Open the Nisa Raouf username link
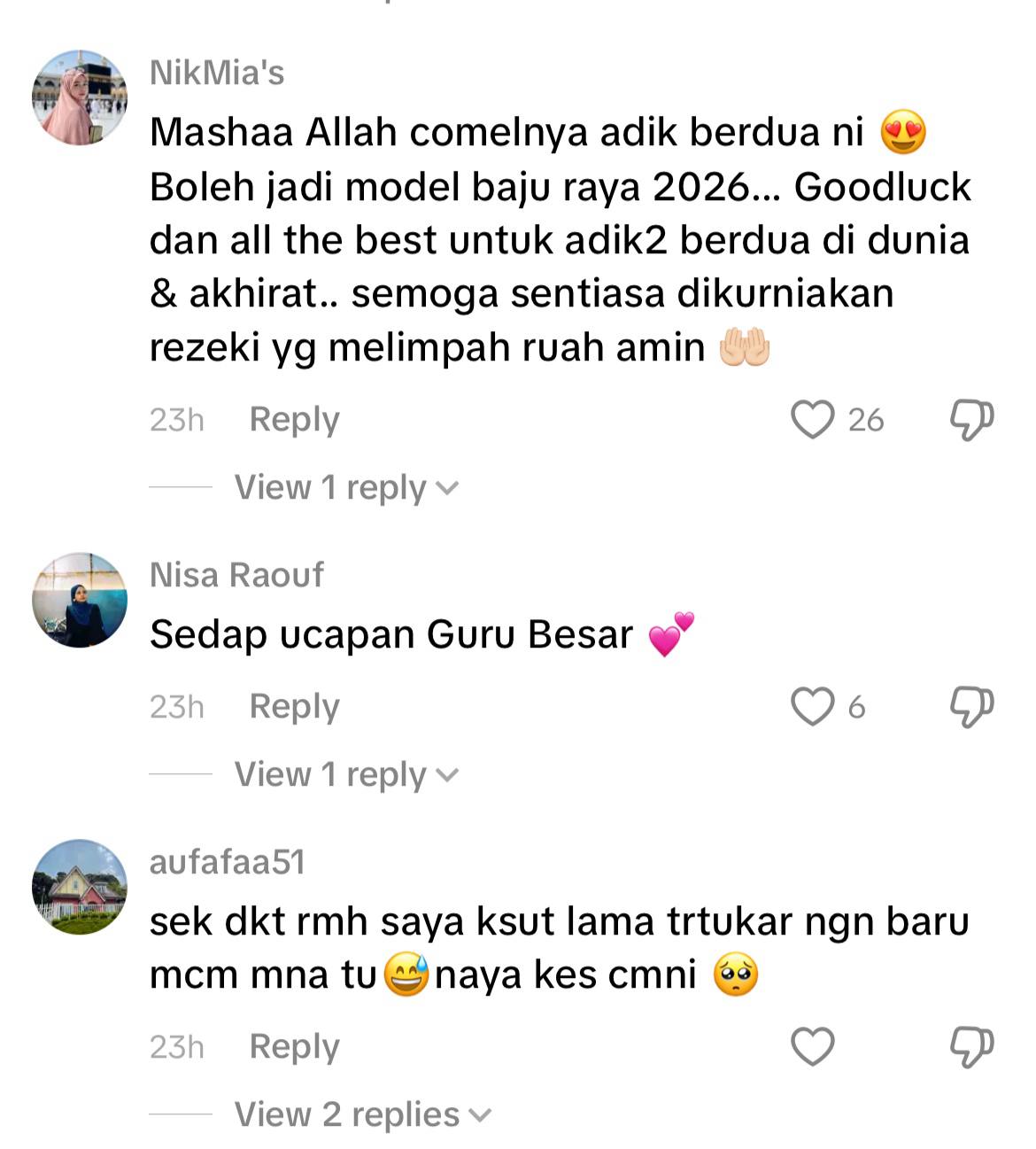The width and height of the screenshot is (1036, 1149). coord(236,575)
